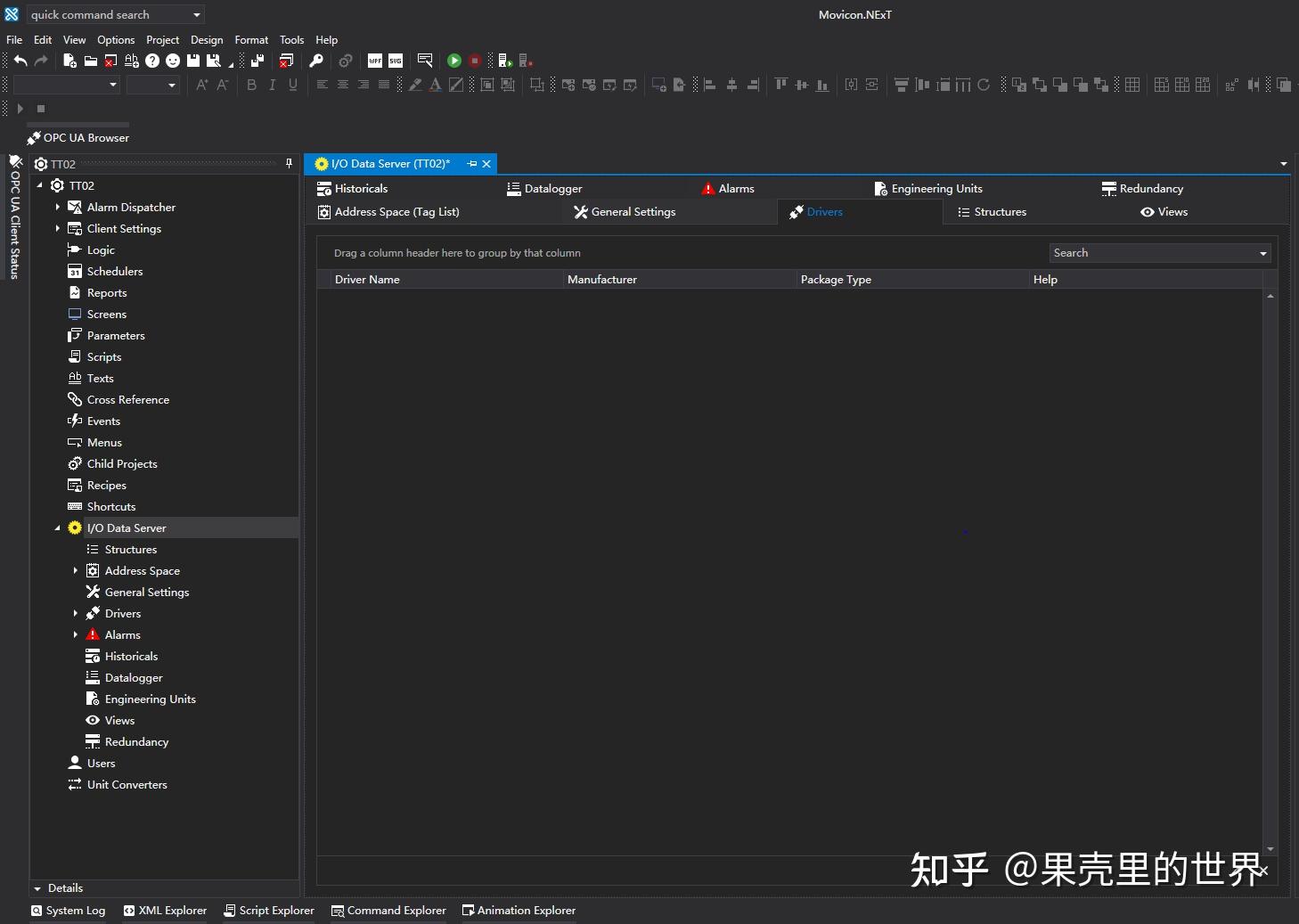Click the align text left icon
Viewport: 1299px width, 924px height.
[323, 85]
